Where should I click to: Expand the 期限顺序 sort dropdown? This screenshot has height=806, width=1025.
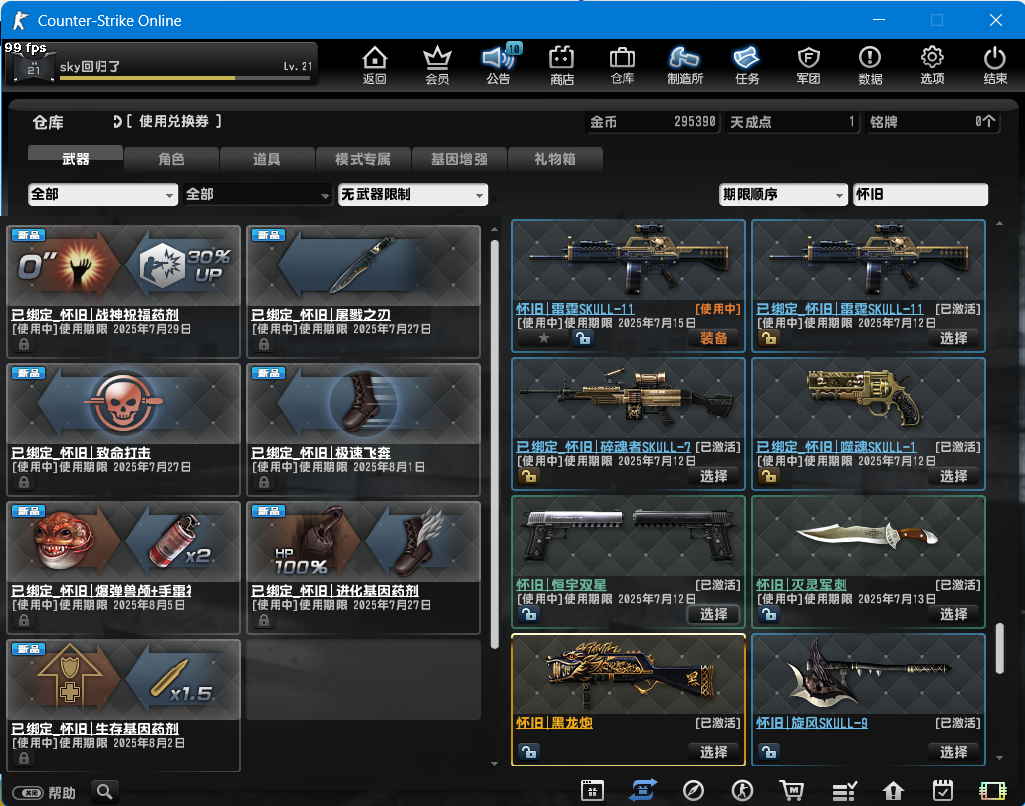(783, 194)
